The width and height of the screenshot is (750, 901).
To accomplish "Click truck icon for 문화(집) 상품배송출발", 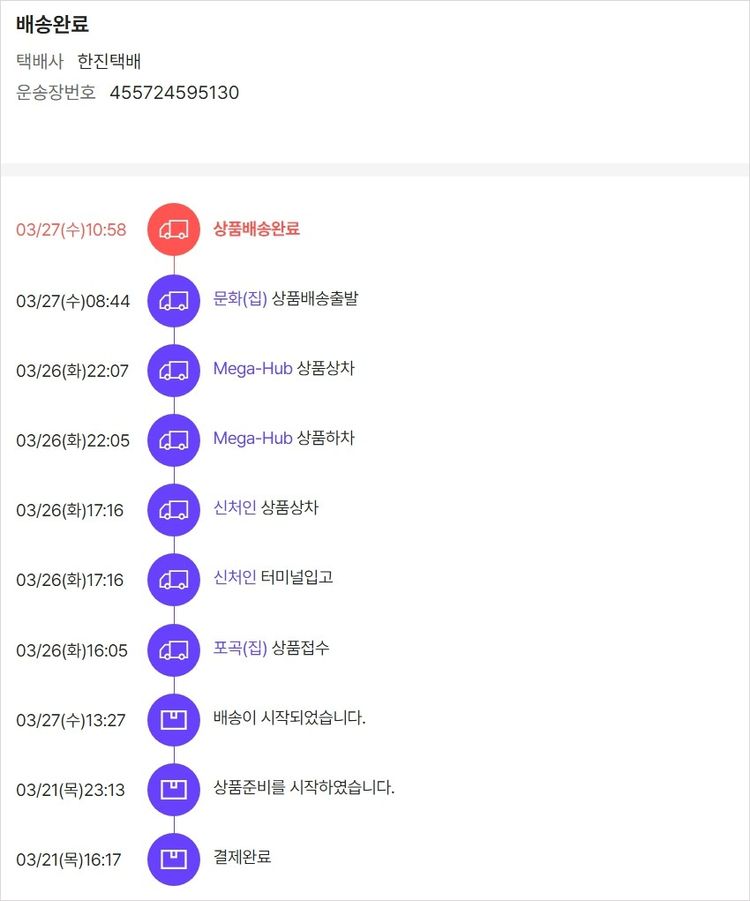I will click(x=174, y=299).
